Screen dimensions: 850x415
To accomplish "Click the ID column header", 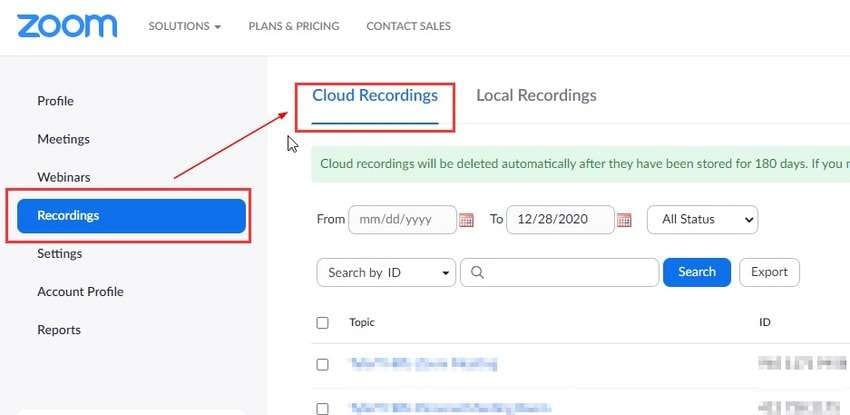I will pos(765,322).
